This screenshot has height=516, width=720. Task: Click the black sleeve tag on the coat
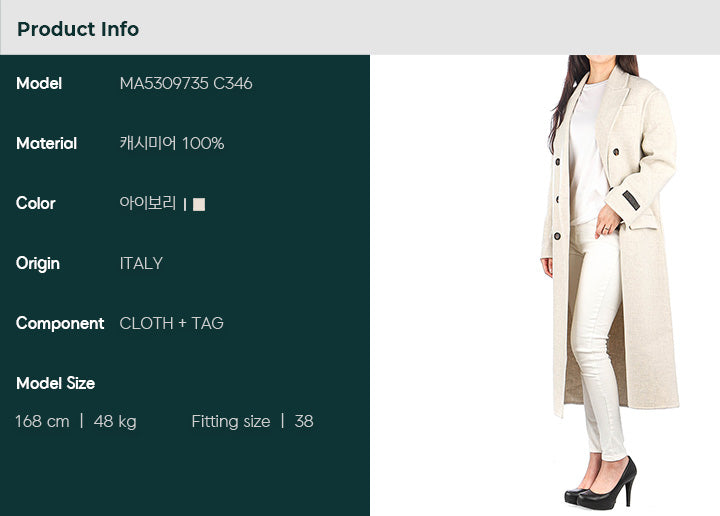(x=631, y=201)
